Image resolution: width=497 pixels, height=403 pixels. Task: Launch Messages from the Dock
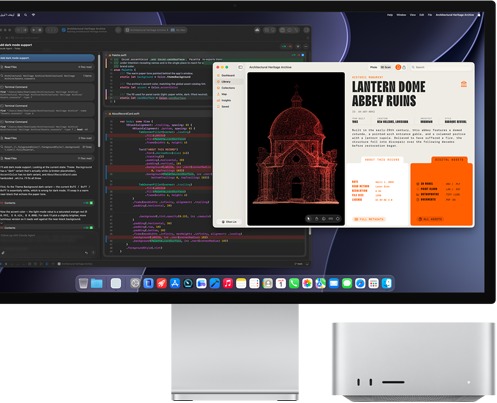pos(347,284)
